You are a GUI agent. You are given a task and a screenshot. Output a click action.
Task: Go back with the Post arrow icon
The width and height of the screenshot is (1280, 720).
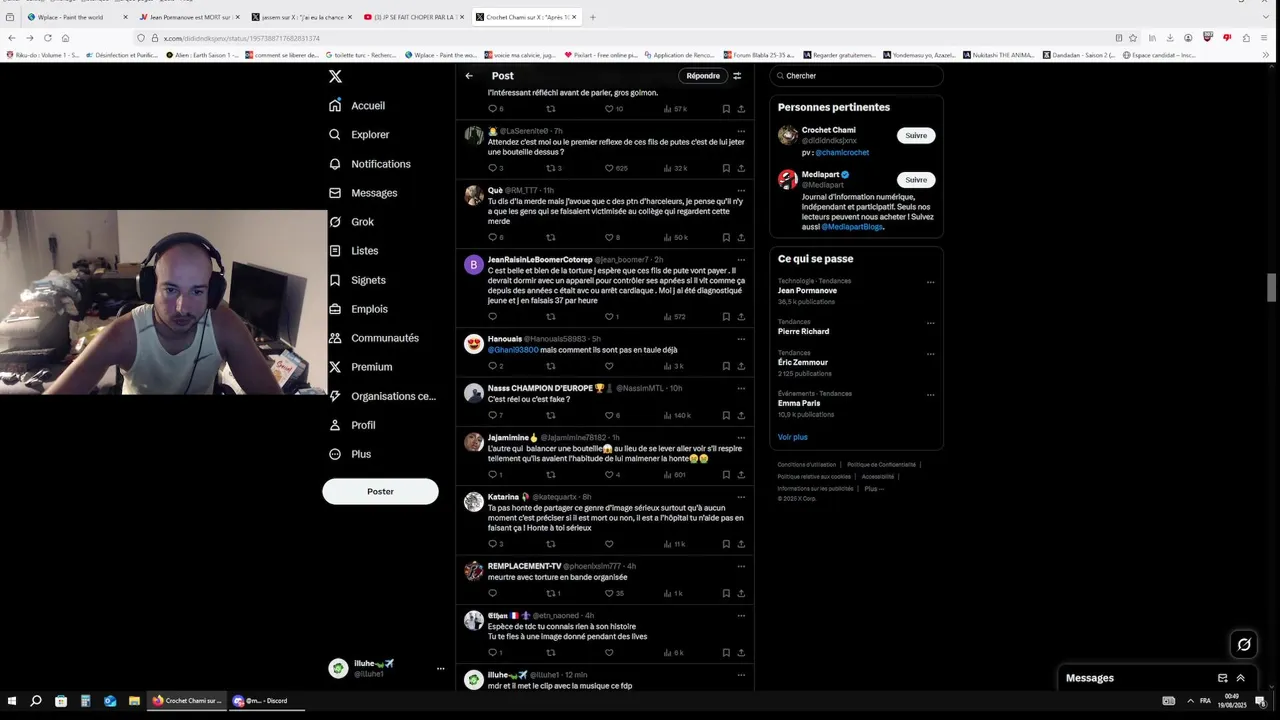point(469,76)
